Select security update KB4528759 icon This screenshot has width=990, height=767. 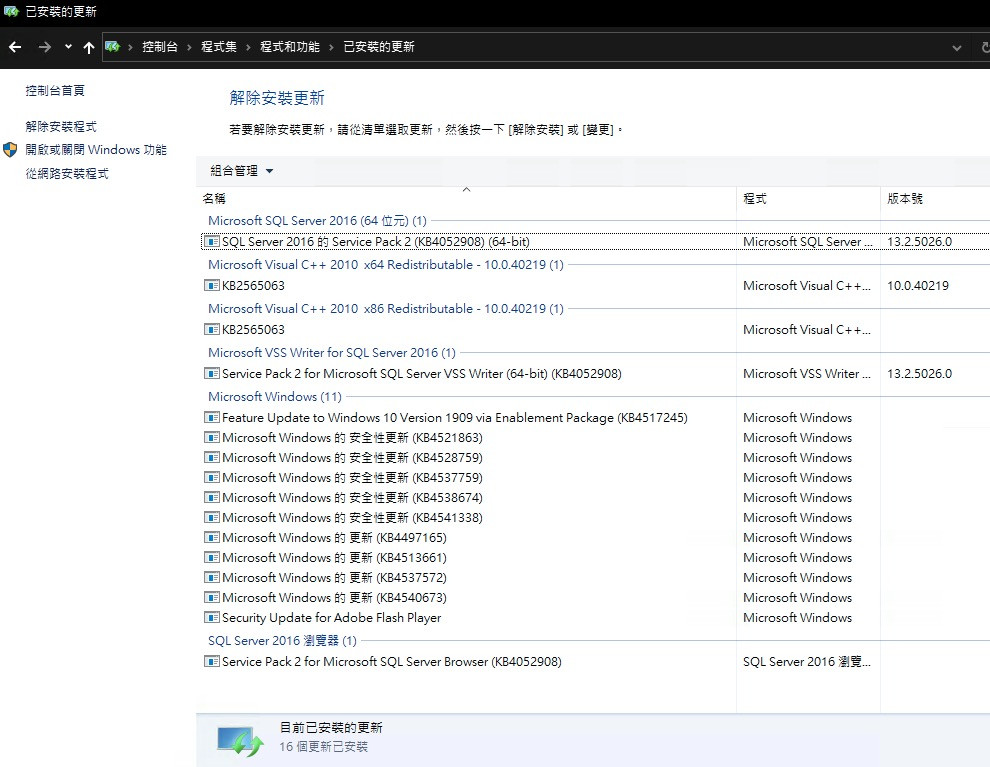pyautogui.click(x=212, y=458)
